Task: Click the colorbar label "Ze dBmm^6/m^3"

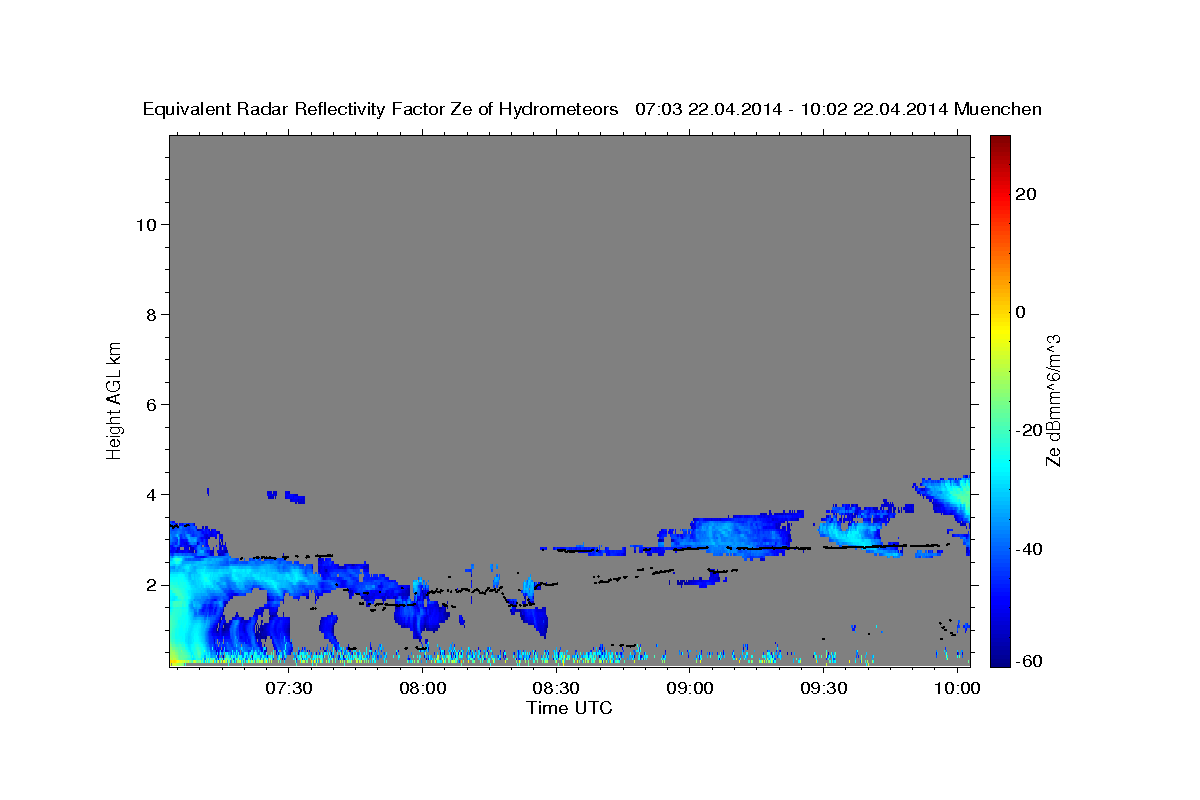Action: (1053, 400)
